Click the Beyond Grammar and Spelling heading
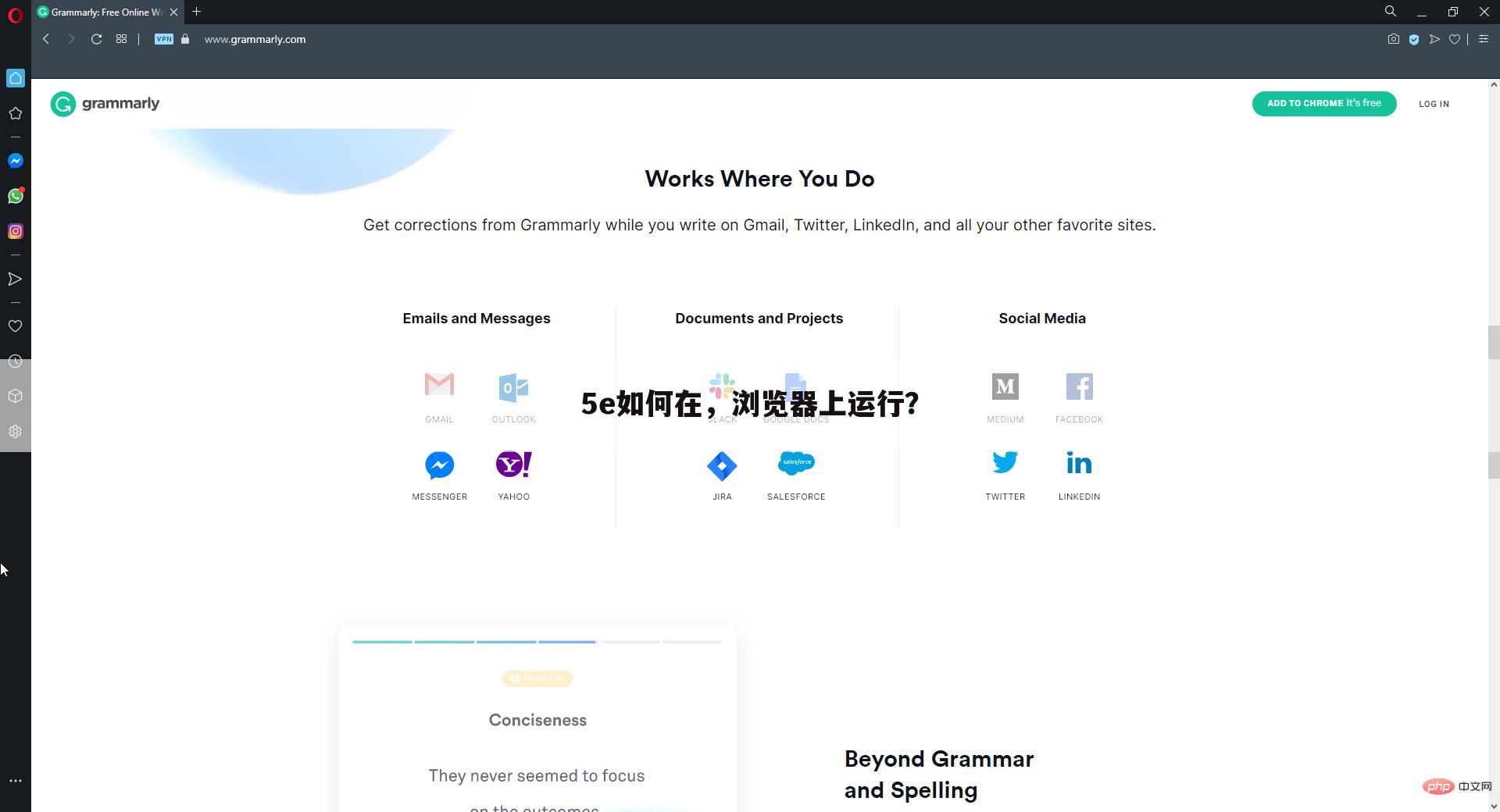The image size is (1500, 812). pos(939,775)
